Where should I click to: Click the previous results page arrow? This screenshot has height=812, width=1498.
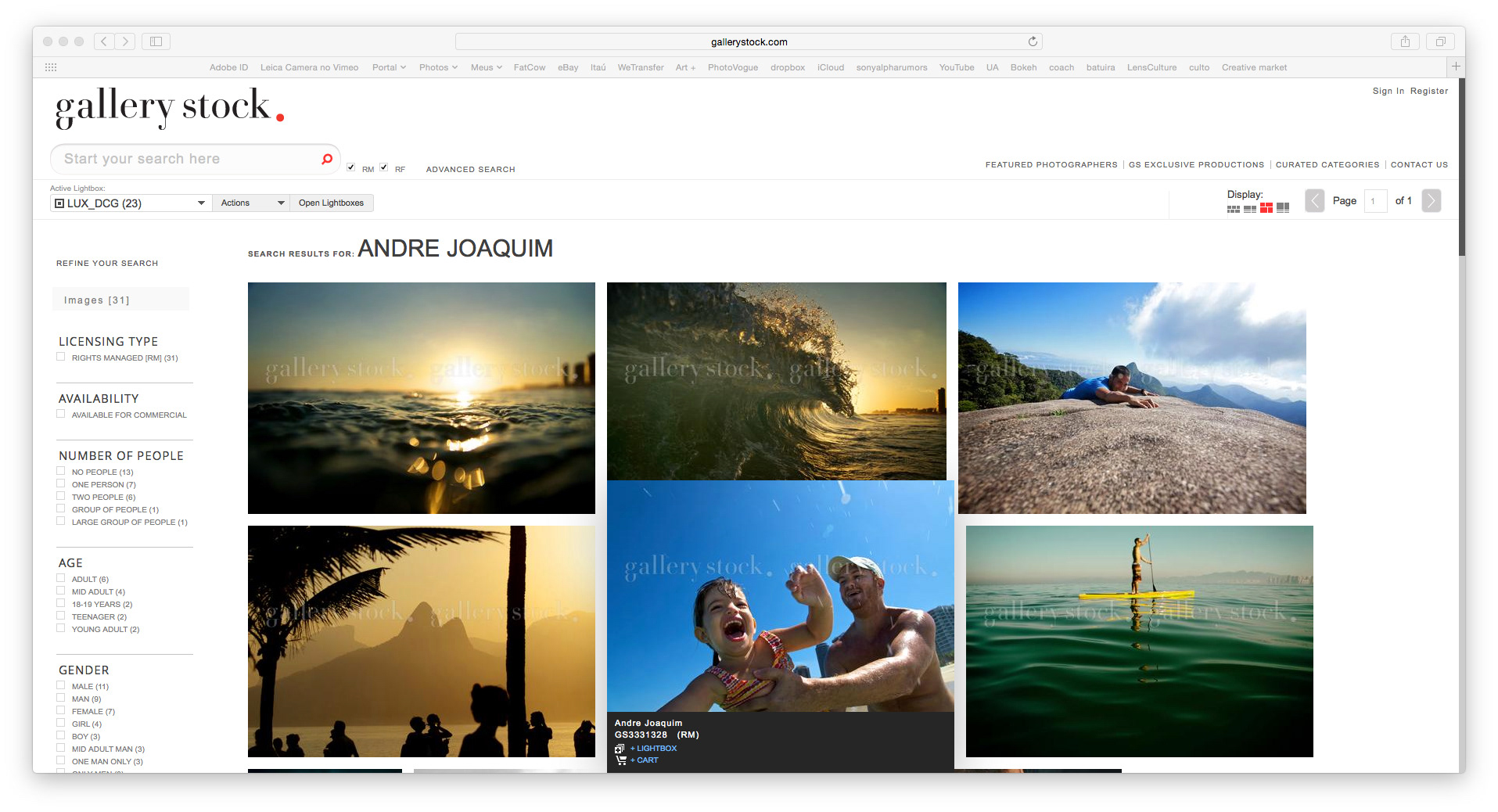click(x=1315, y=201)
